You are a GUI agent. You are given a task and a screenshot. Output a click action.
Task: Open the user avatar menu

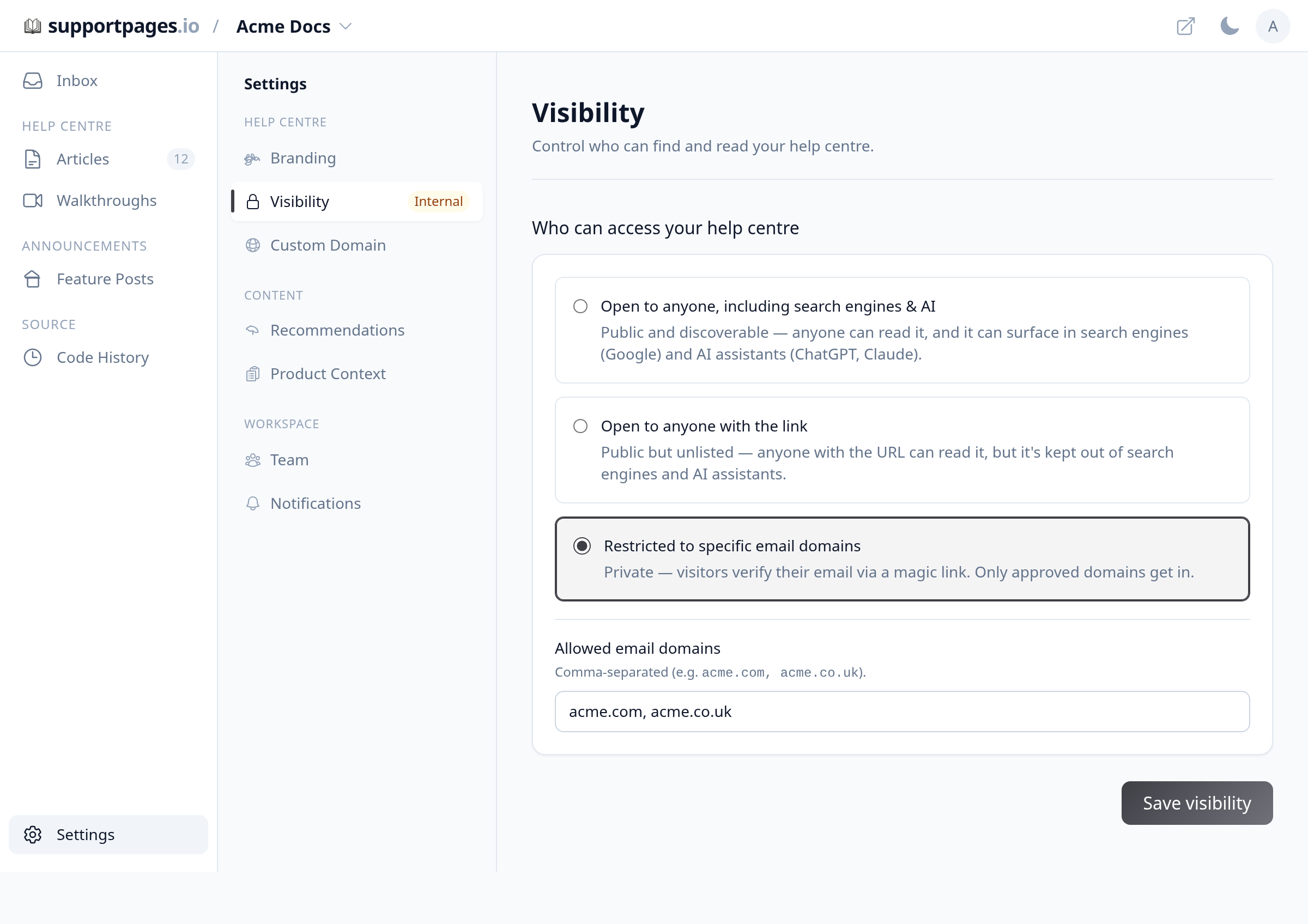pyautogui.click(x=1273, y=26)
